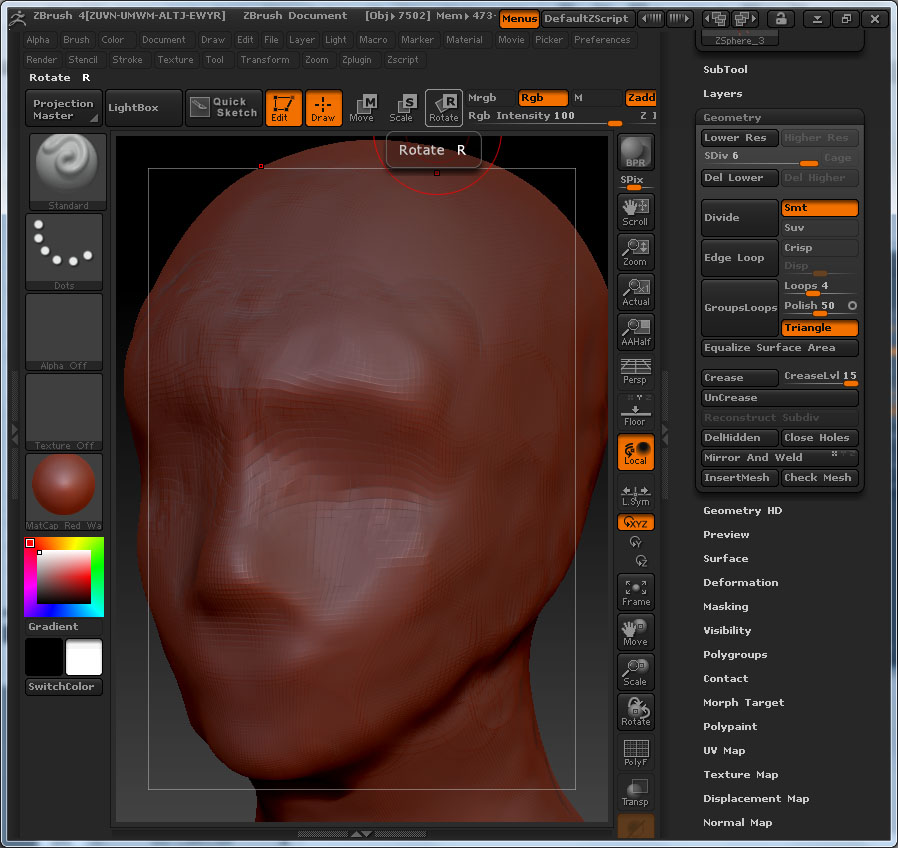Click the Frame mesh icon
This screenshot has height=848, width=898.
(635, 592)
